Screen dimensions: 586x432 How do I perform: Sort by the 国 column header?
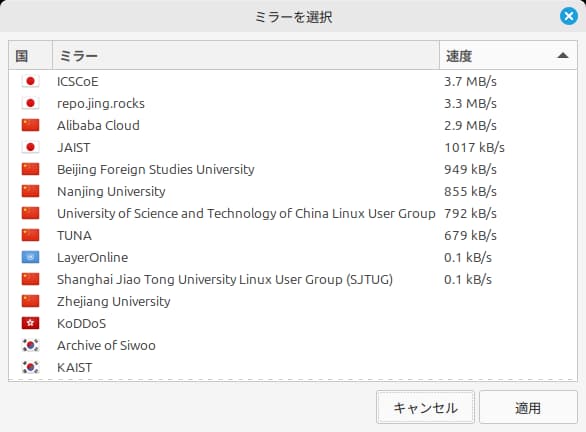pos(30,56)
